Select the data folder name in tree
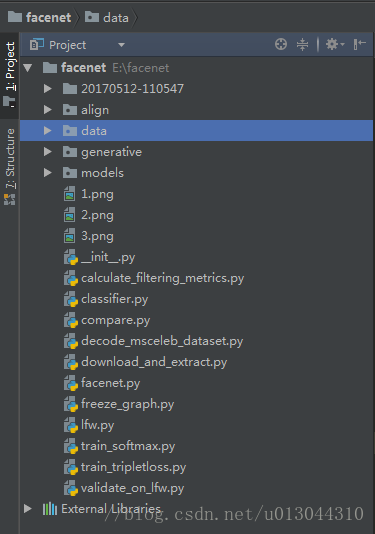This screenshot has width=375, height=534. tap(94, 131)
